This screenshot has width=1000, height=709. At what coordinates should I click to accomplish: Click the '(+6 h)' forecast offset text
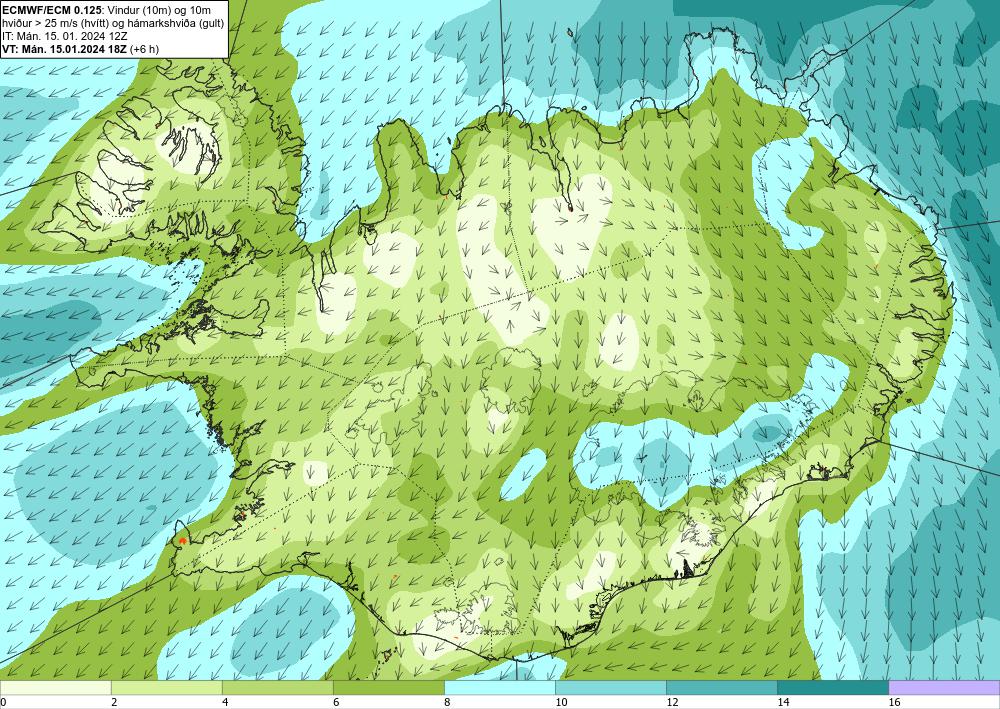click(x=145, y=49)
